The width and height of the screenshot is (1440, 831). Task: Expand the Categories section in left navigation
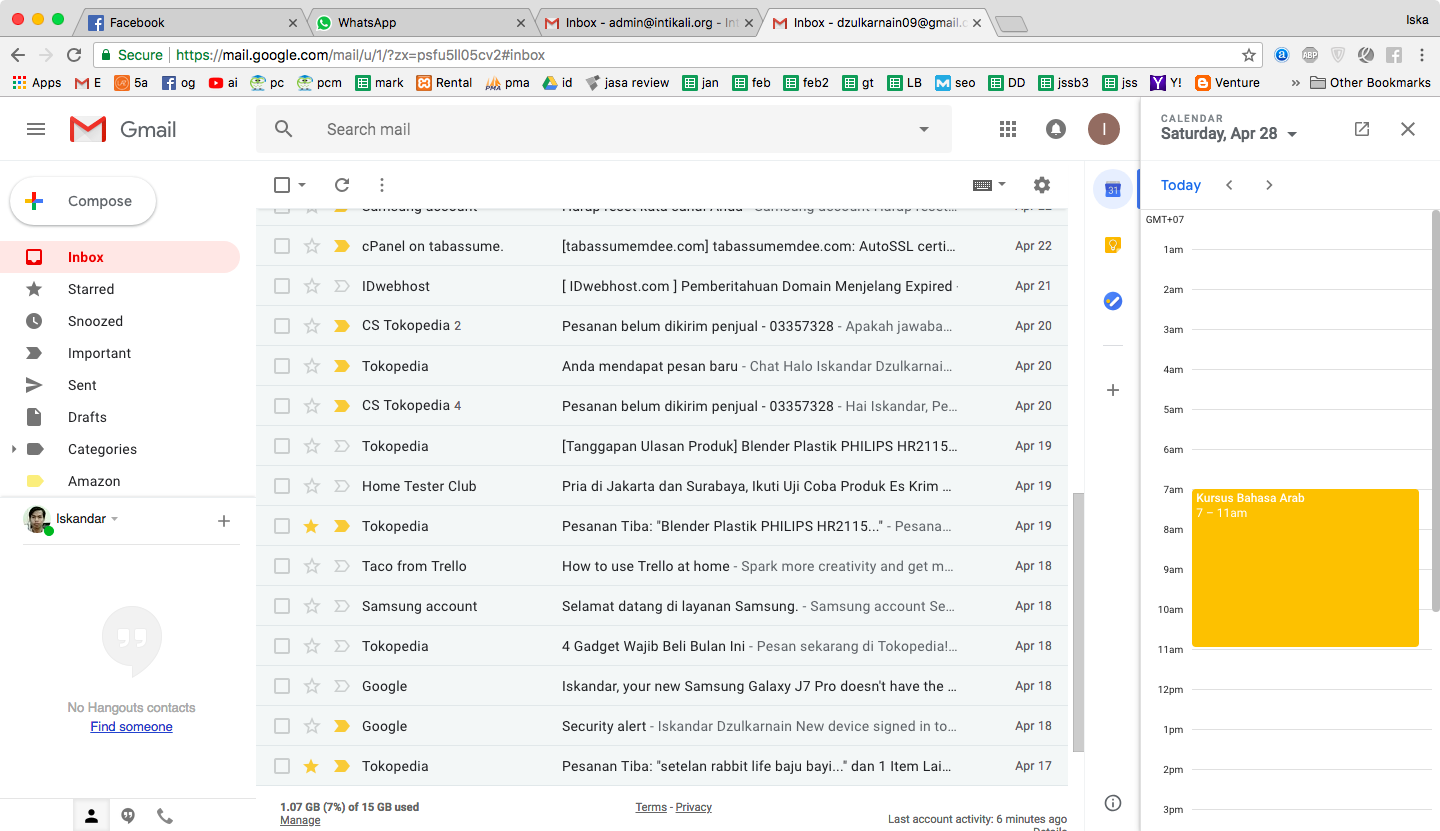click(14, 449)
